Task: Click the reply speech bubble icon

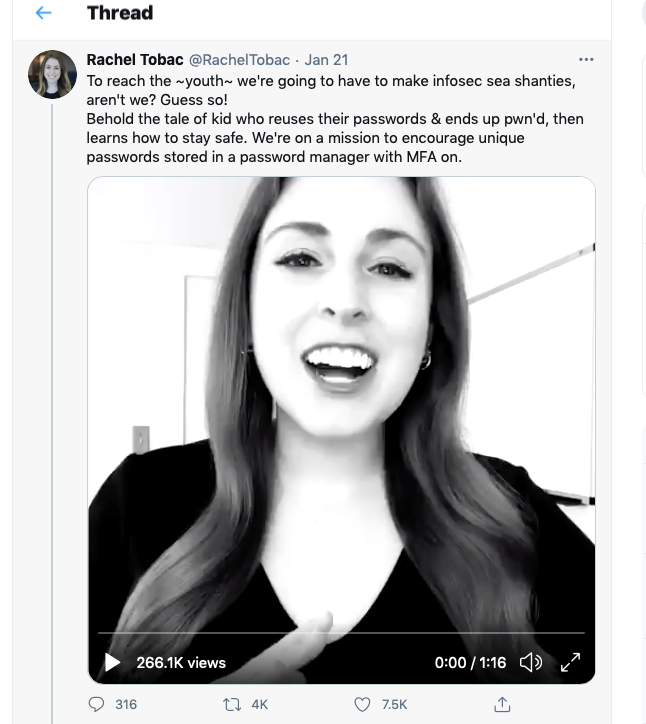Action: [97, 704]
